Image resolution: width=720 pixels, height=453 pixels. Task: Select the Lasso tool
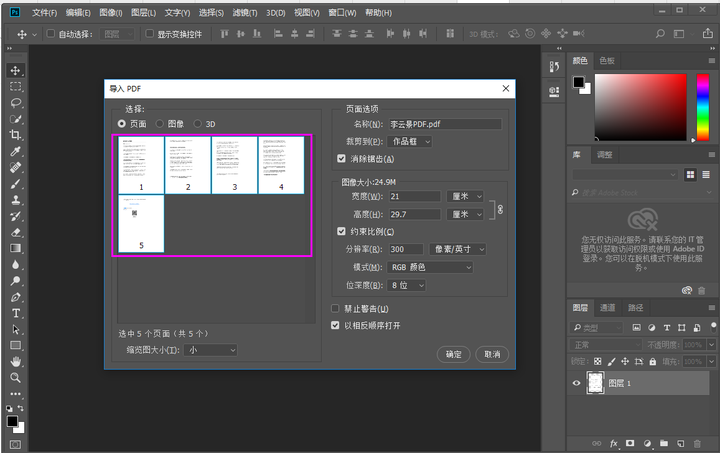pos(15,102)
